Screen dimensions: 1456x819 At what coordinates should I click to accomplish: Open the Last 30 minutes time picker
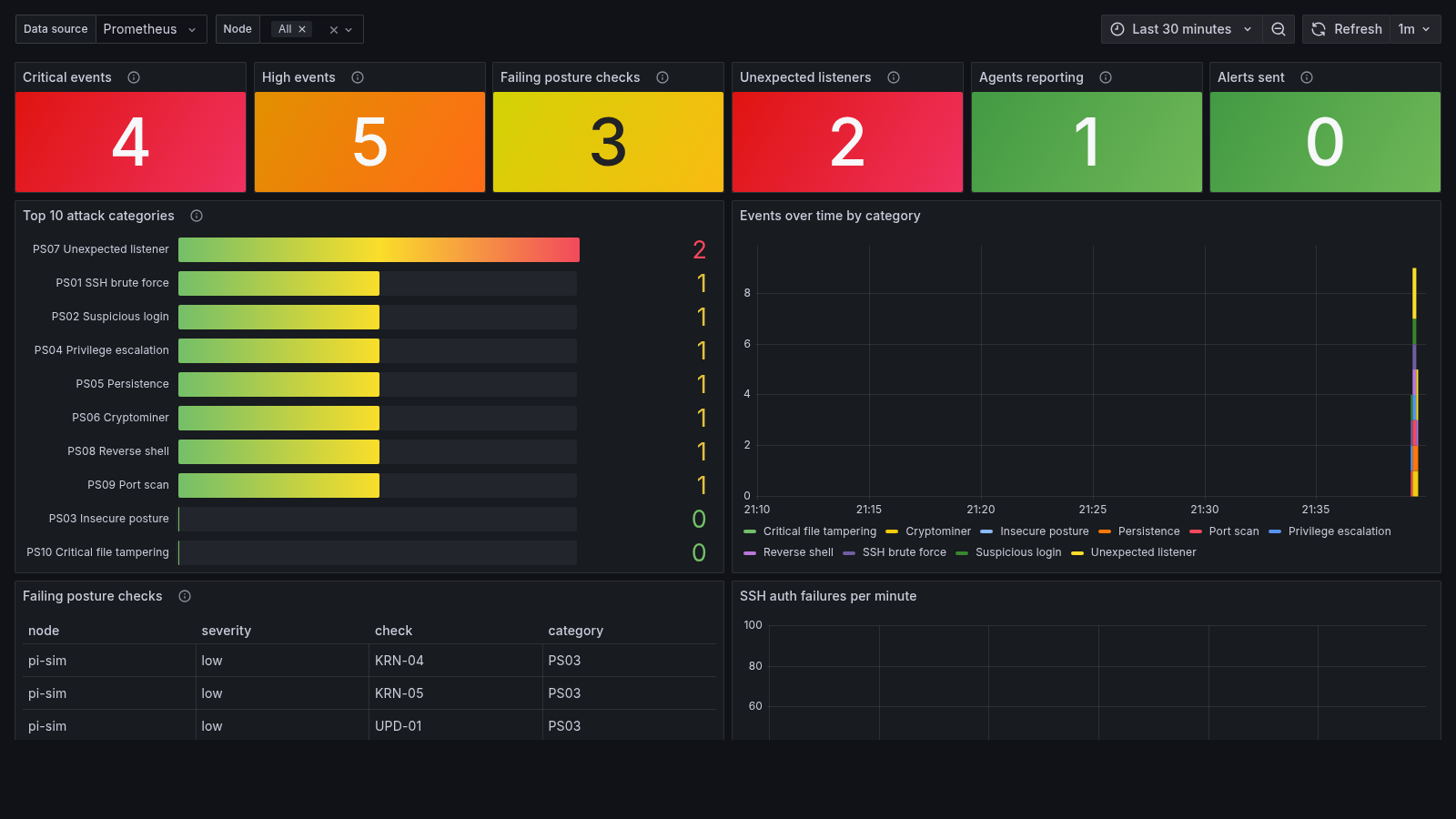pyautogui.click(x=1181, y=29)
